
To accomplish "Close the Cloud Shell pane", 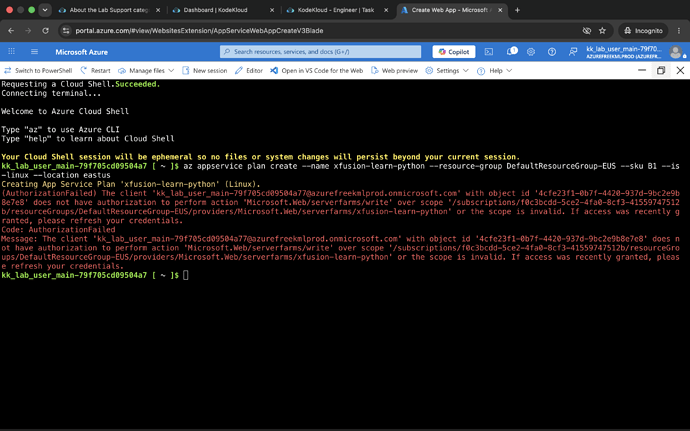I will pos(680,70).
